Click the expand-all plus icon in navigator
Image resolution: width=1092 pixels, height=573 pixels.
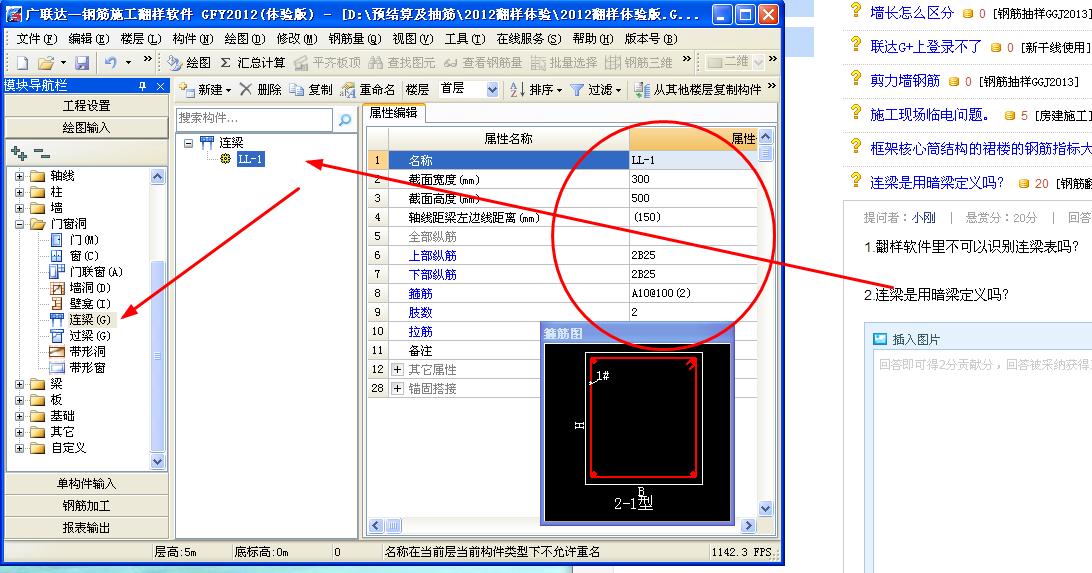(x=19, y=153)
